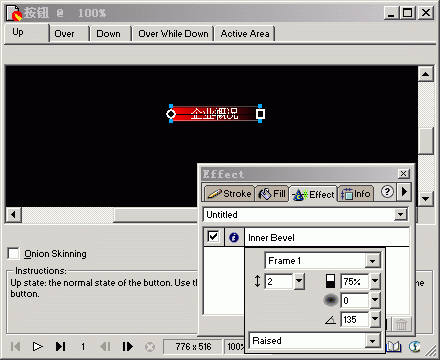Click the globe icon in status bar
The image size is (440, 360).
click(x=414, y=347)
